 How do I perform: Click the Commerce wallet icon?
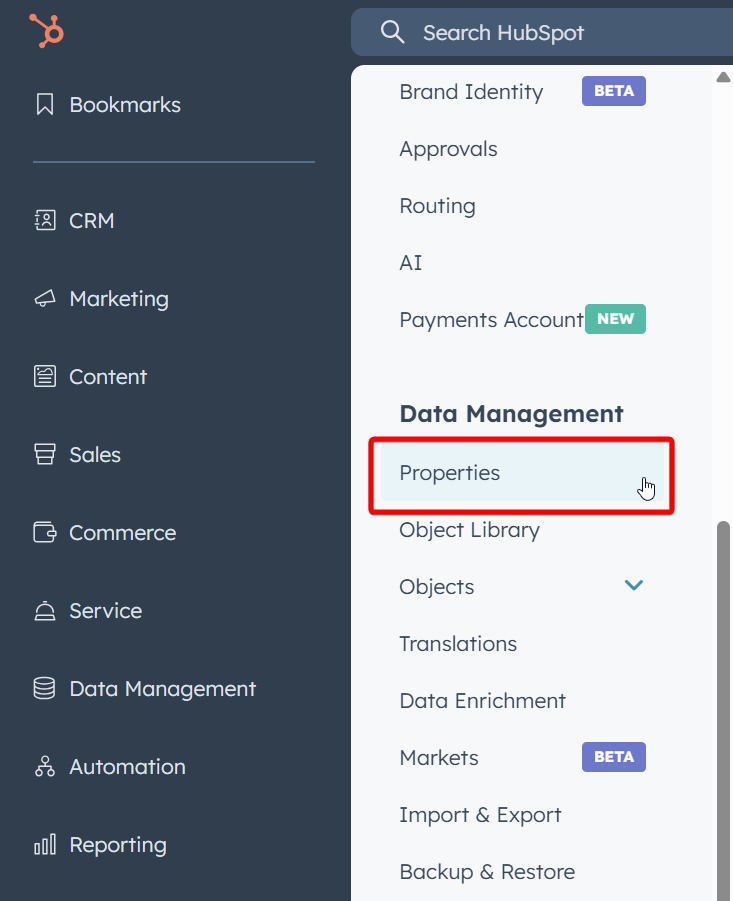[45, 533]
